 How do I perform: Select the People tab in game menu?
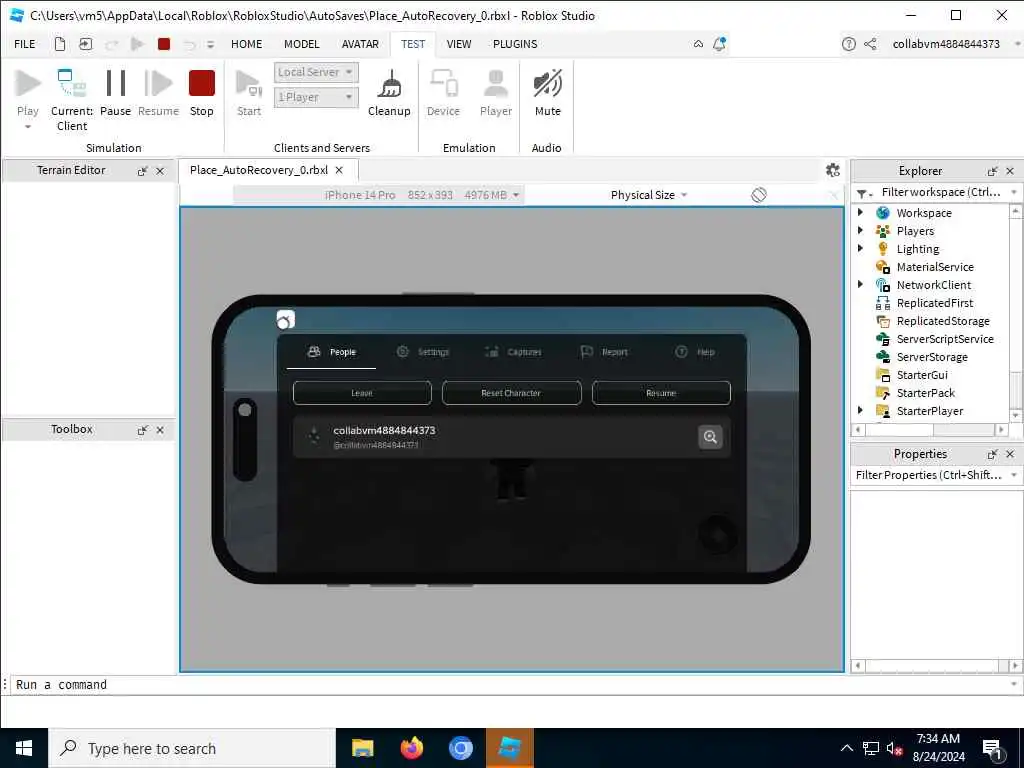(331, 352)
